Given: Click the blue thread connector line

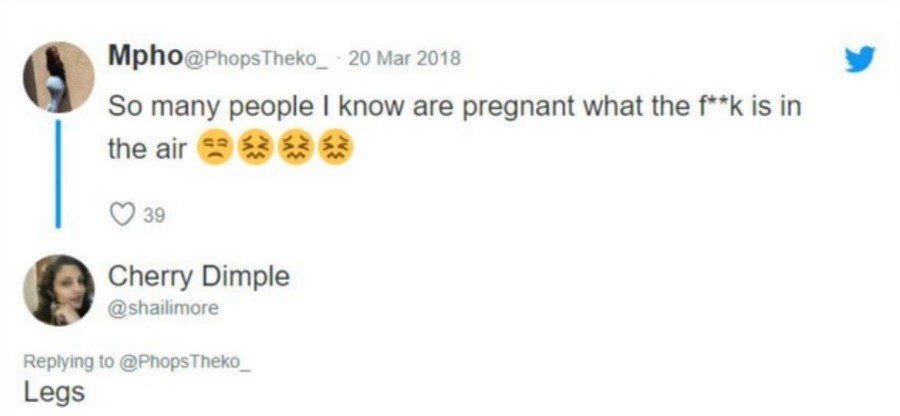Looking at the screenshot, I should coord(59,174).
